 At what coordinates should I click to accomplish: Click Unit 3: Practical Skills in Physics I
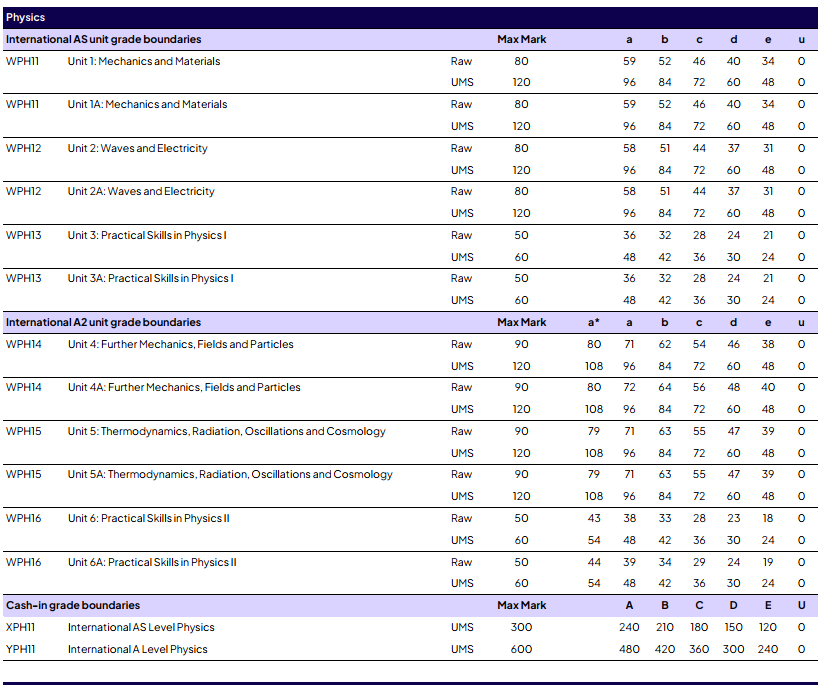[147, 235]
